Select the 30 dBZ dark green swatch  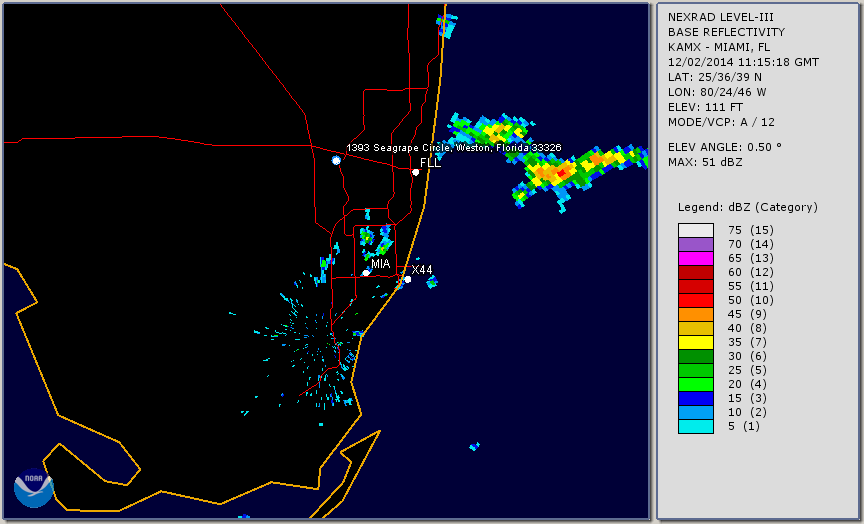tap(696, 356)
